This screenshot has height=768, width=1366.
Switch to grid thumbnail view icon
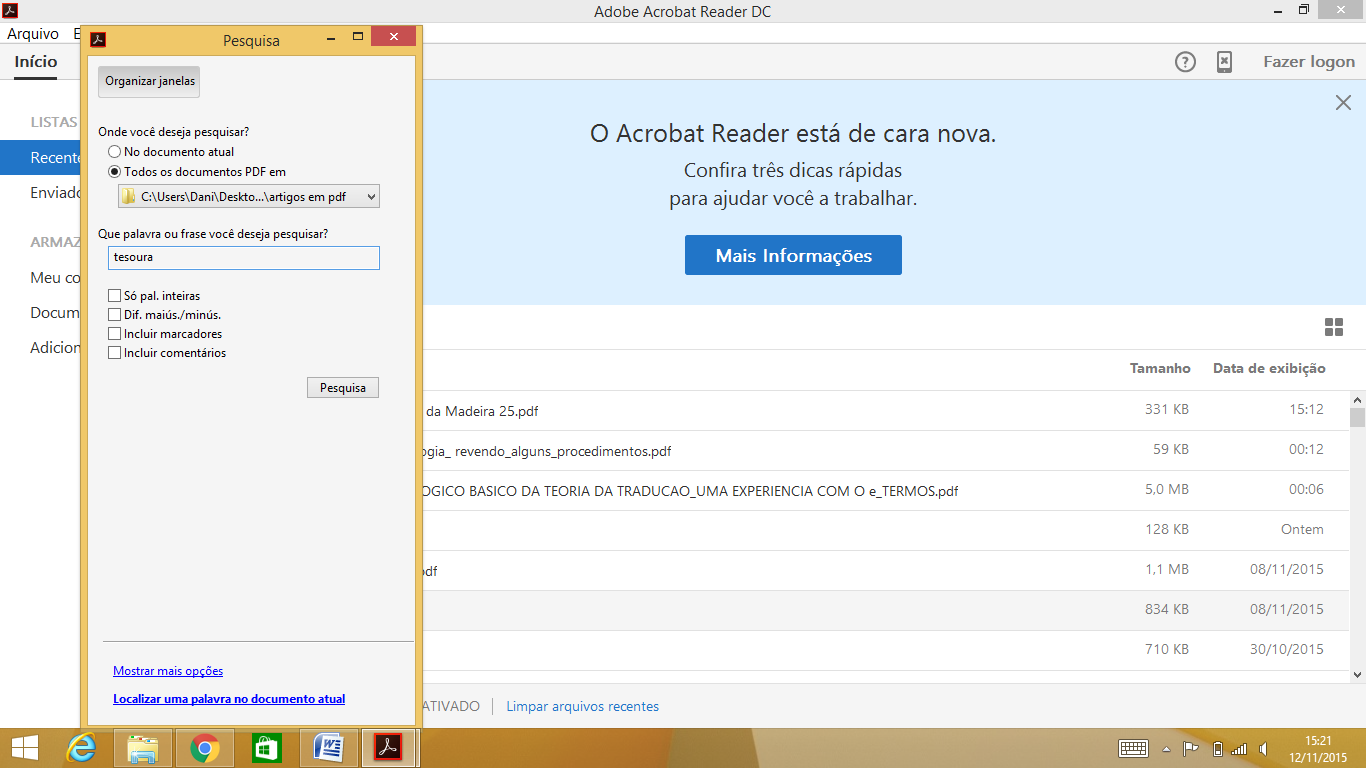(1333, 327)
